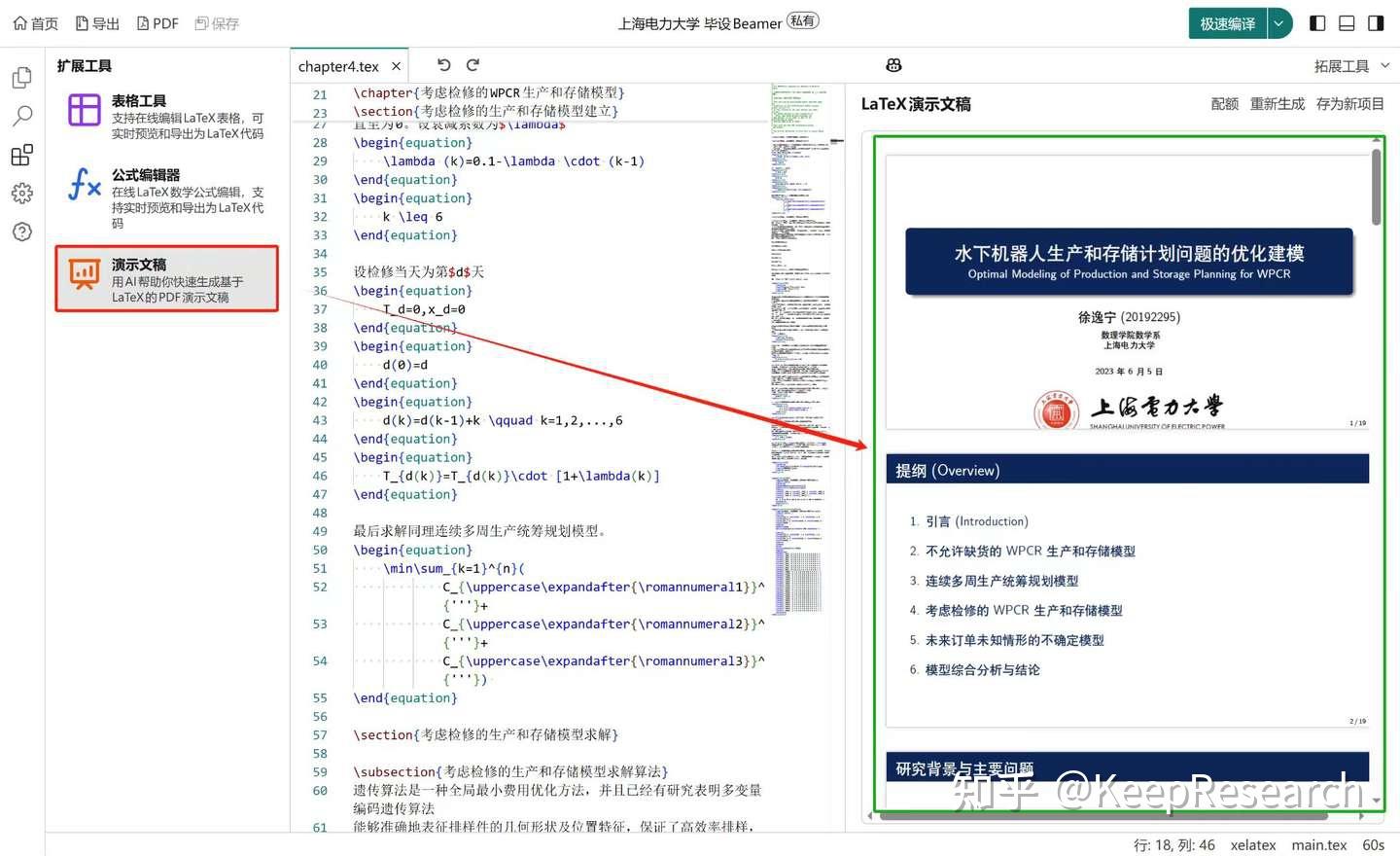Click the 重新生成 regenerate button
The height and width of the screenshot is (856, 1400).
(1277, 103)
